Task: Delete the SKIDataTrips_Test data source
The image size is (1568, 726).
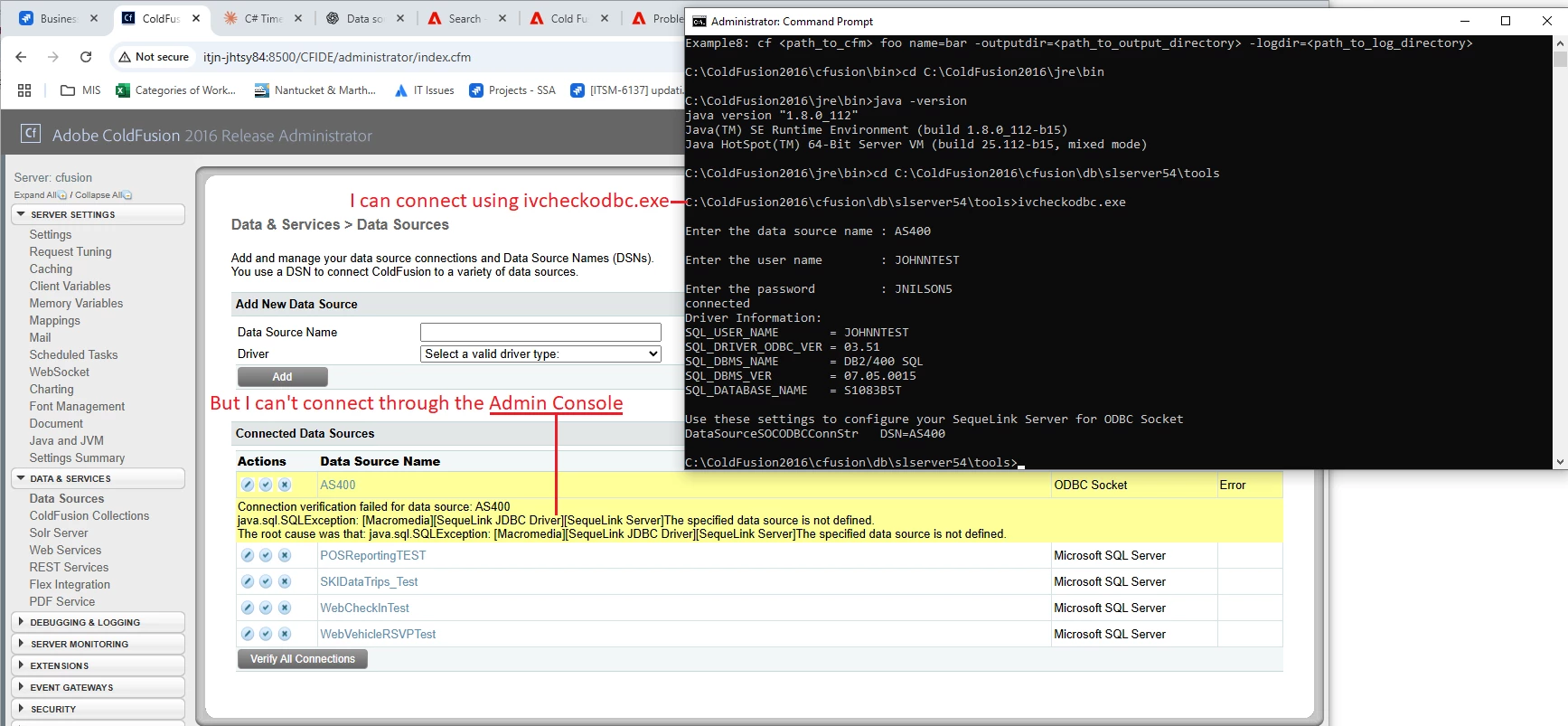Action: 285,581
